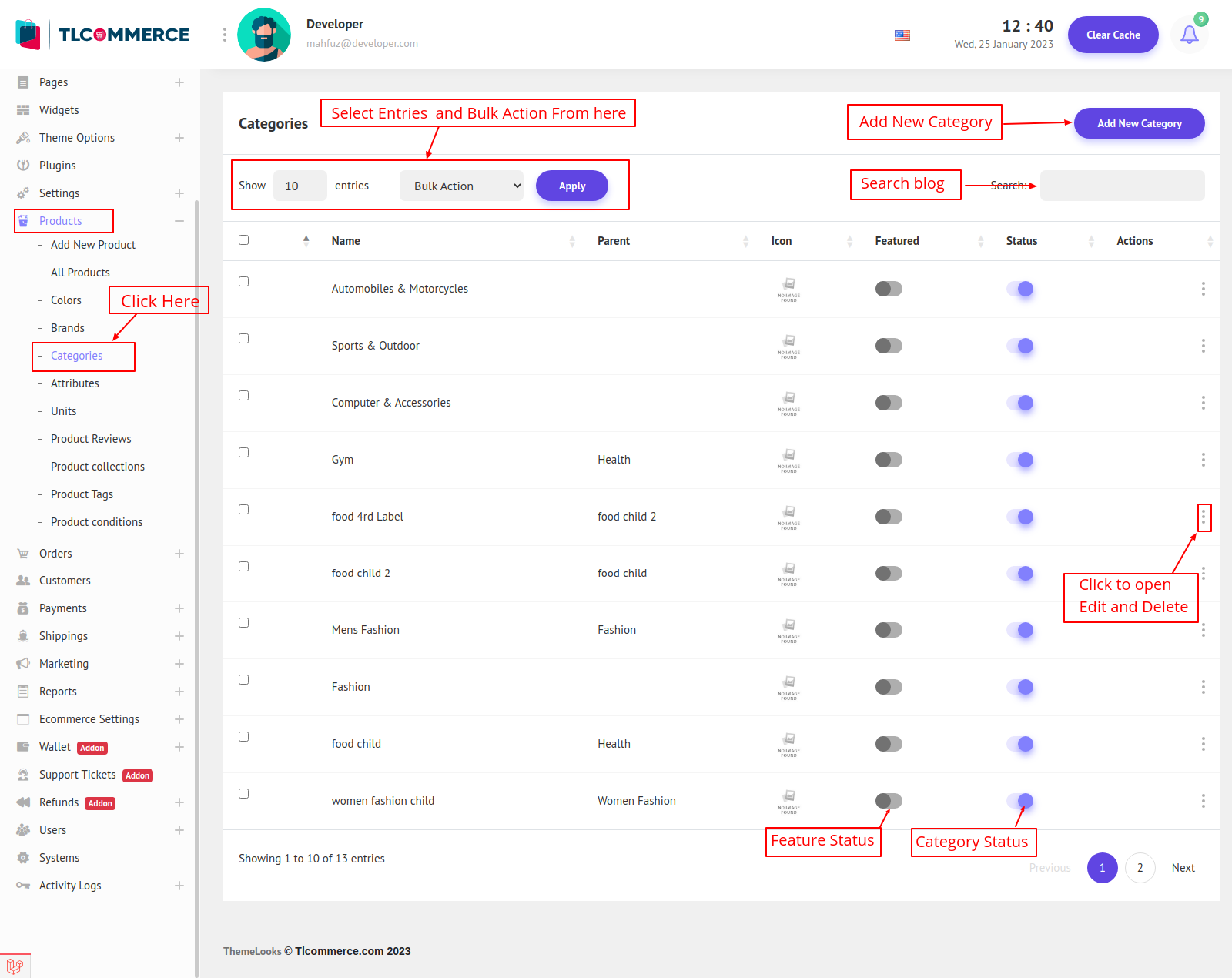Screen dimensions: 1232x978
Task: Click the notification bell icon
Action: pyautogui.click(x=1189, y=35)
